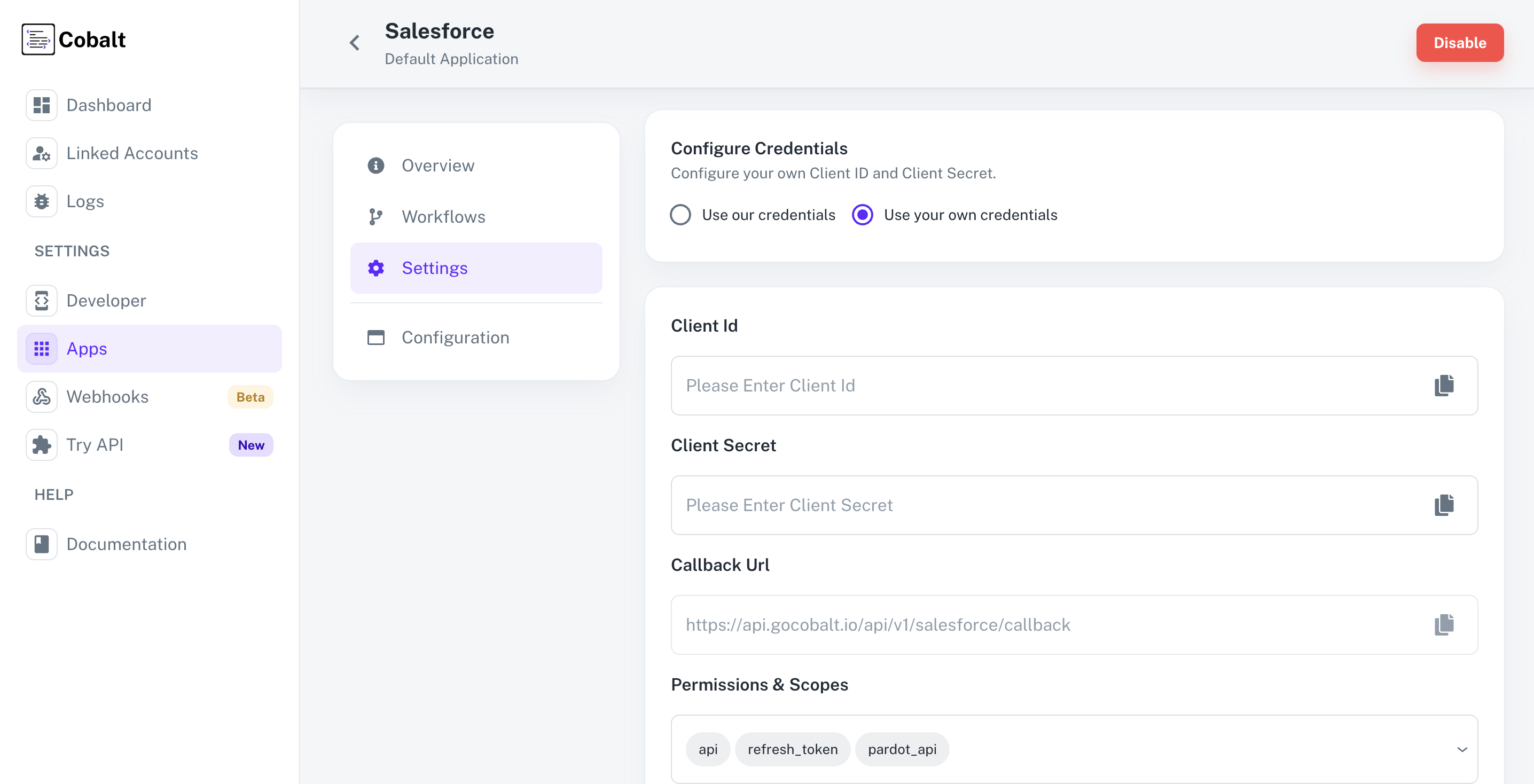The width and height of the screenshot is (1534, 784).
Task: Switch to the Overview tab
Action: pos(437,166)
